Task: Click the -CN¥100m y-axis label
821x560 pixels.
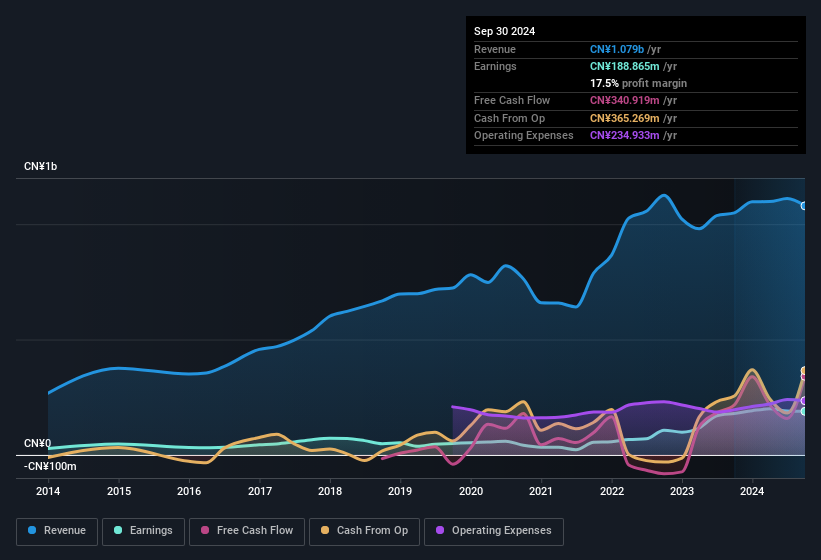Action: click(50, 466)
